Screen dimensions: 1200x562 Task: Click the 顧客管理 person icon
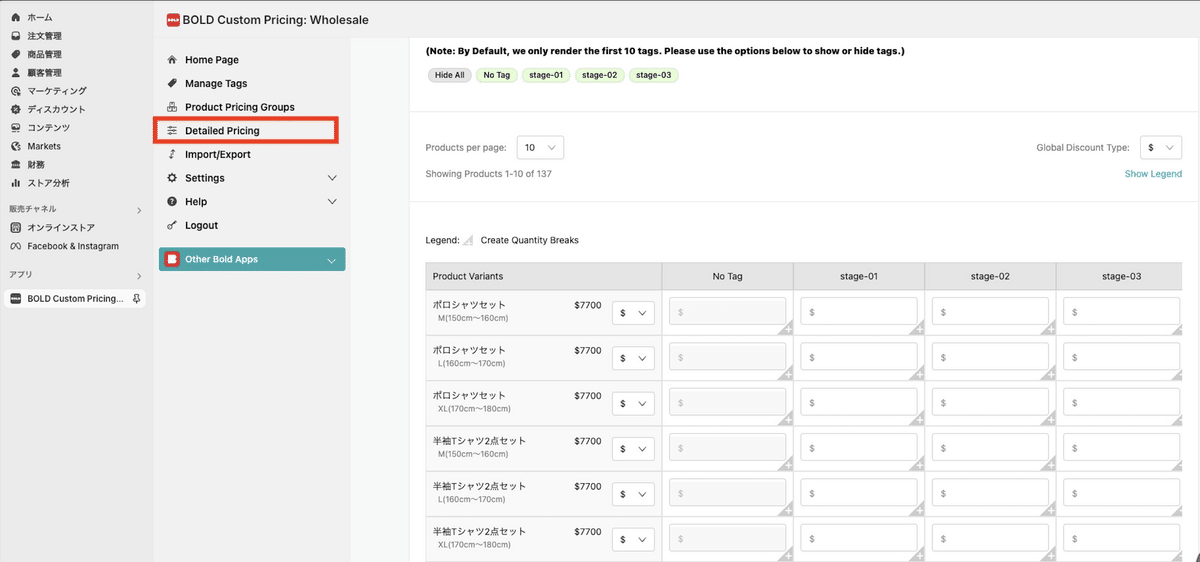click(16, 73)
